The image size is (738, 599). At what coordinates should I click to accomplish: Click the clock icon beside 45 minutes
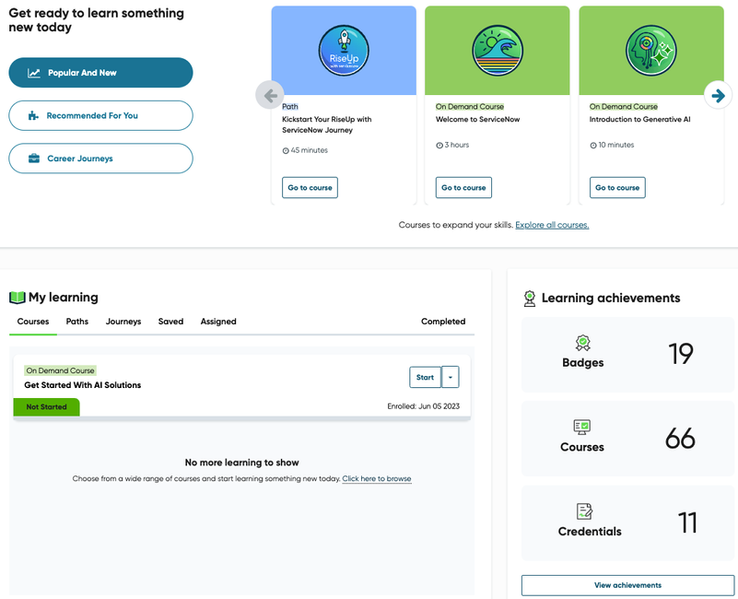coord(285,151)
